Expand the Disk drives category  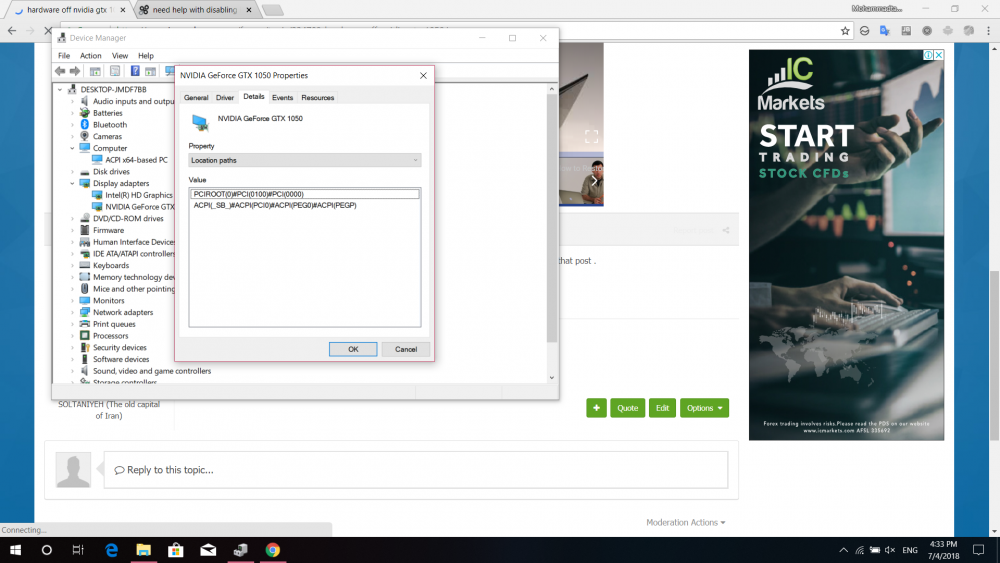(x=72, y=172)
